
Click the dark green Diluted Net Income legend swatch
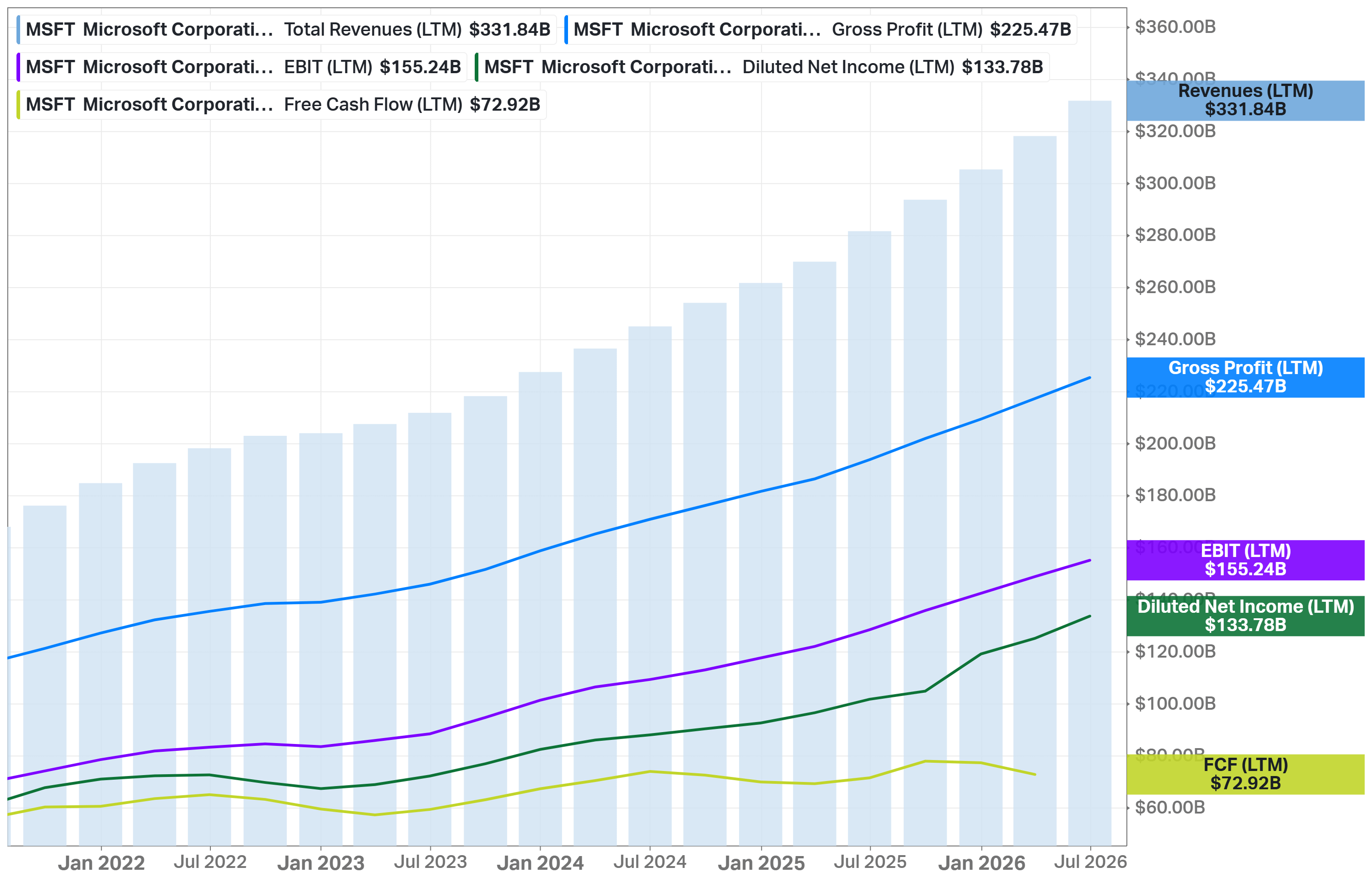(x=477, y=67)
